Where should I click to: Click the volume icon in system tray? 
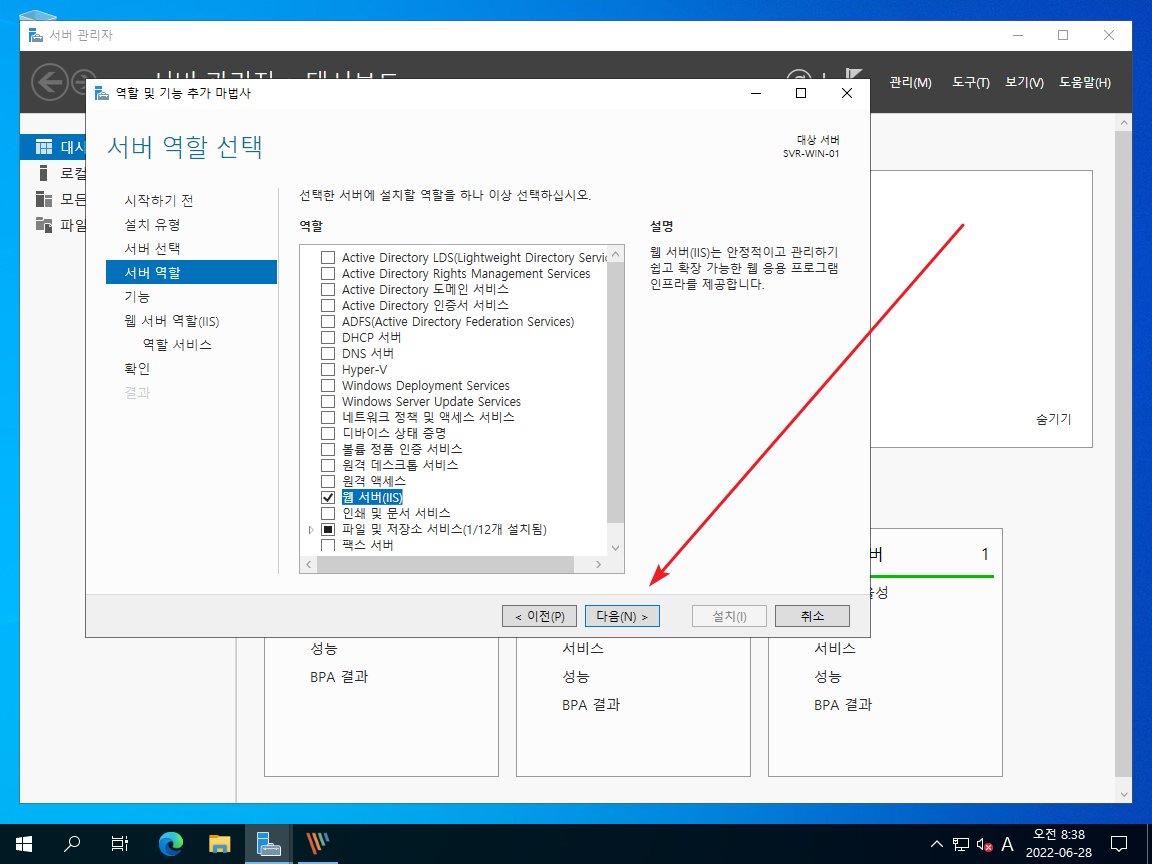click(x=984, y=845)
